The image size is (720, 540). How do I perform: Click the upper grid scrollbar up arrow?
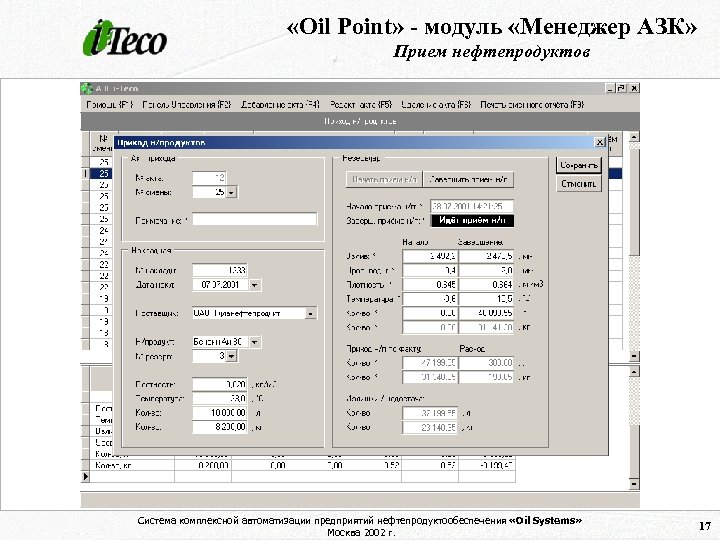(634, 137)
